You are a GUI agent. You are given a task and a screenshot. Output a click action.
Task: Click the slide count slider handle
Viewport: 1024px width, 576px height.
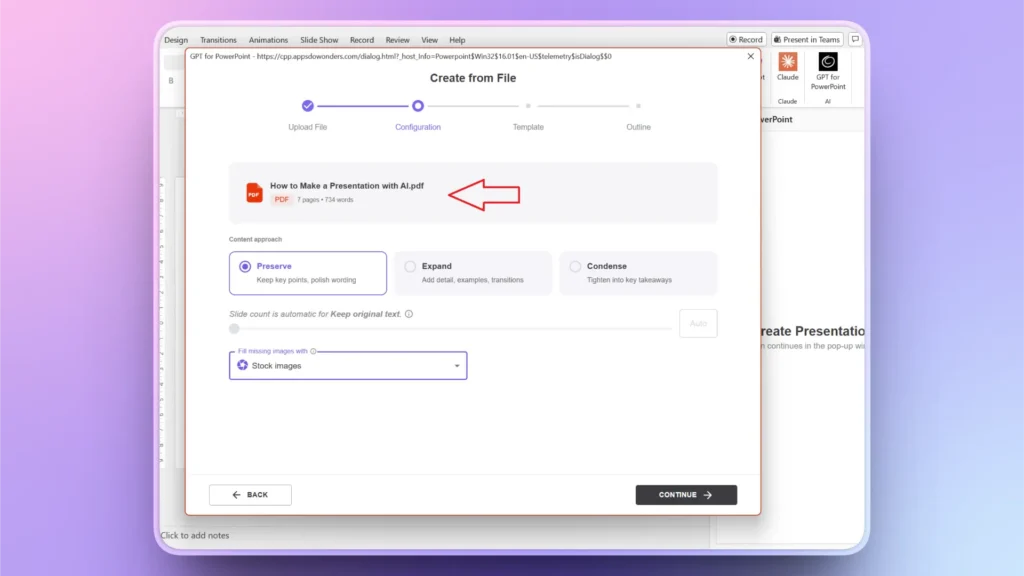click(234, 328)
